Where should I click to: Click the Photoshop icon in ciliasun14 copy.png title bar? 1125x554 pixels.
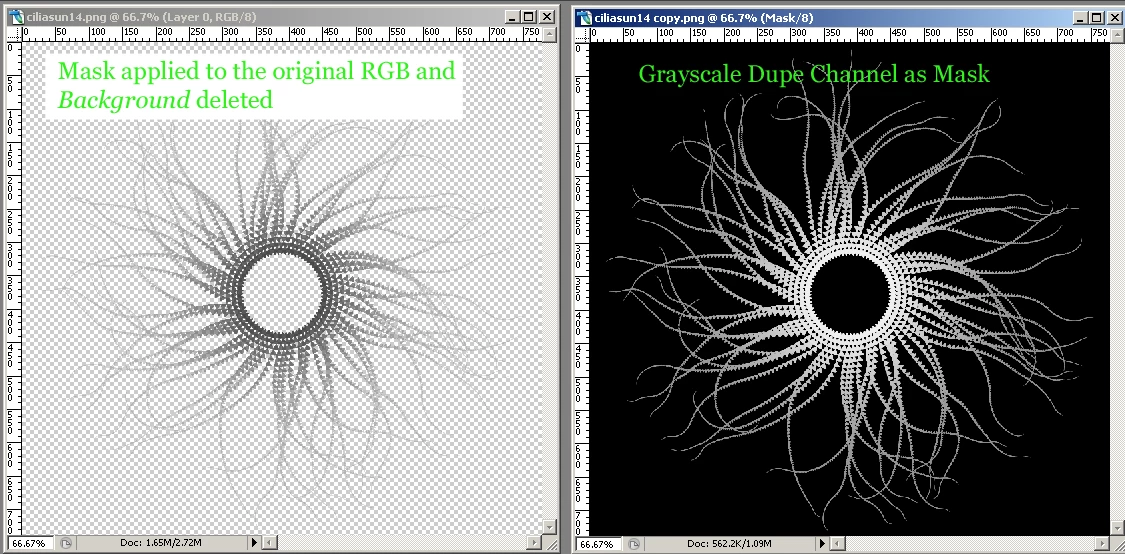pyautogui.click(x=583, y=18)
